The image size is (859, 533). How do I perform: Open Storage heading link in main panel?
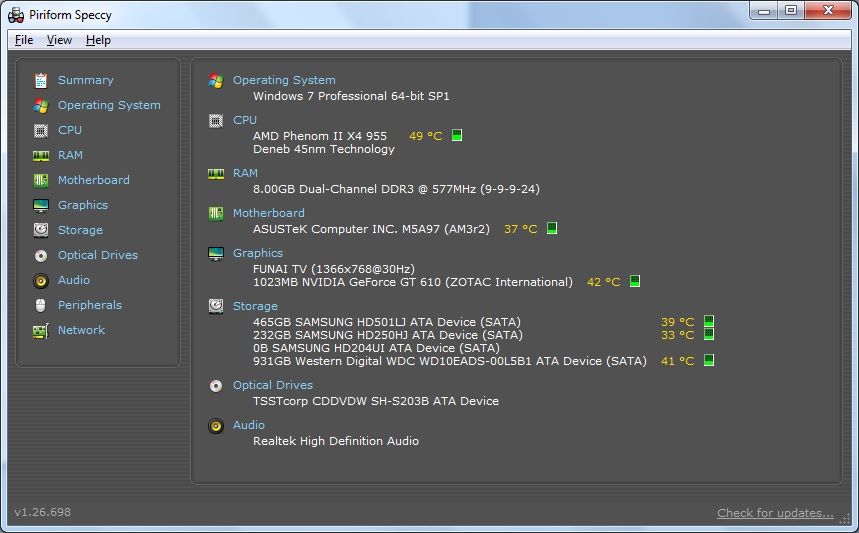click(255, 306)
